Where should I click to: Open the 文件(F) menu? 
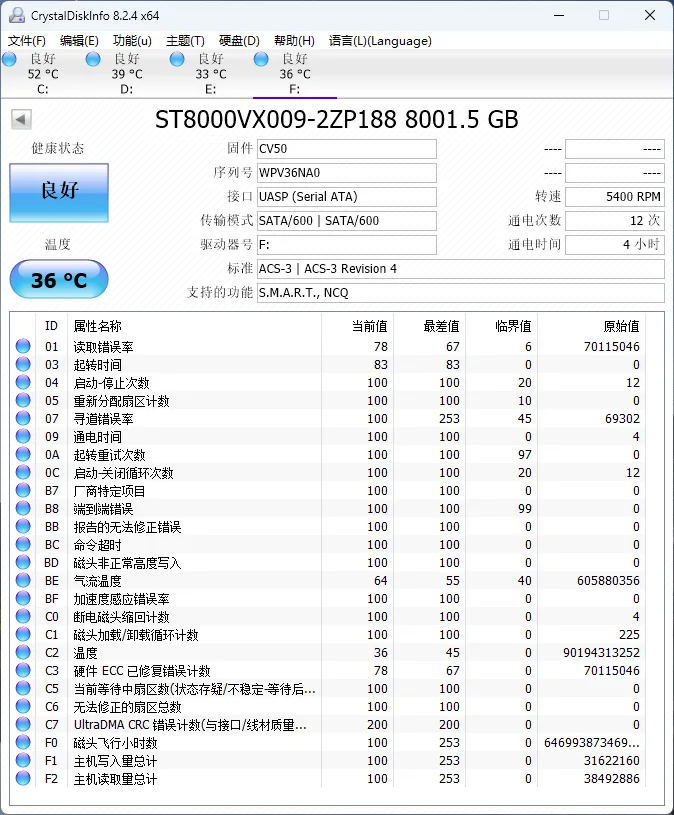pos(27,41)
